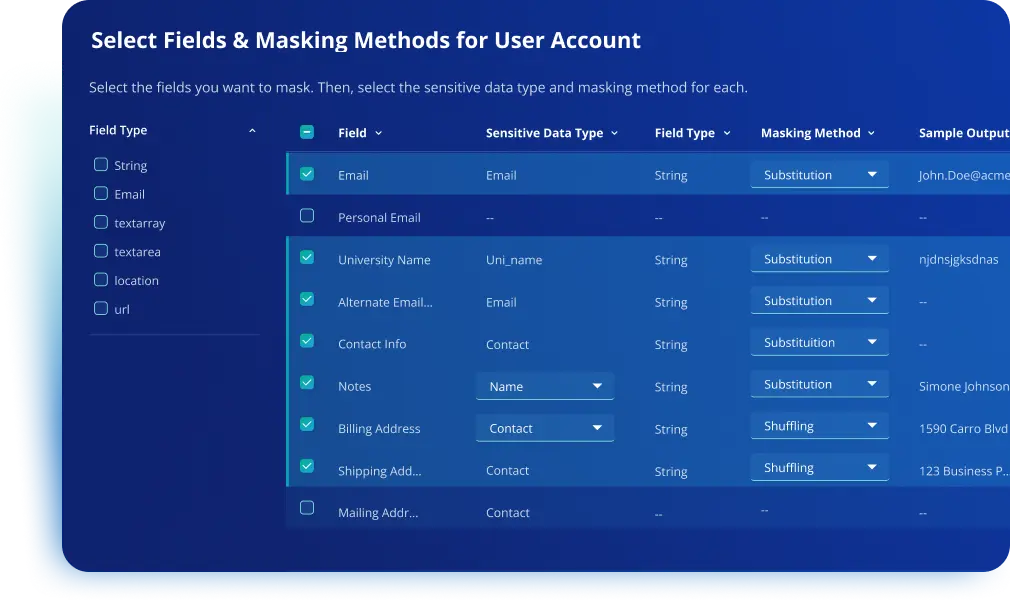Click the Uni_name data type cell
1010x602 pixels.
[514, 260]
